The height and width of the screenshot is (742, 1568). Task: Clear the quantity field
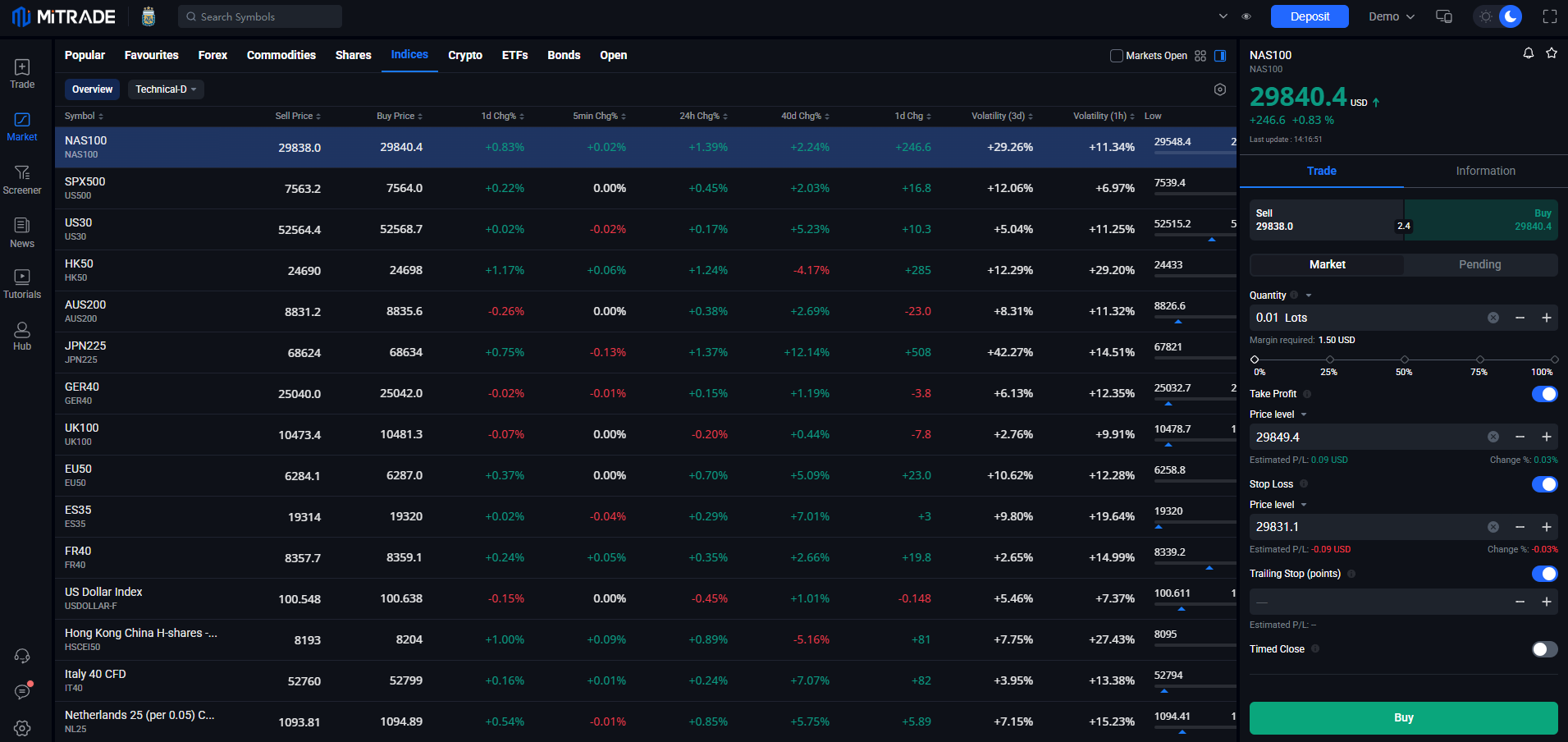point(1493,318)
